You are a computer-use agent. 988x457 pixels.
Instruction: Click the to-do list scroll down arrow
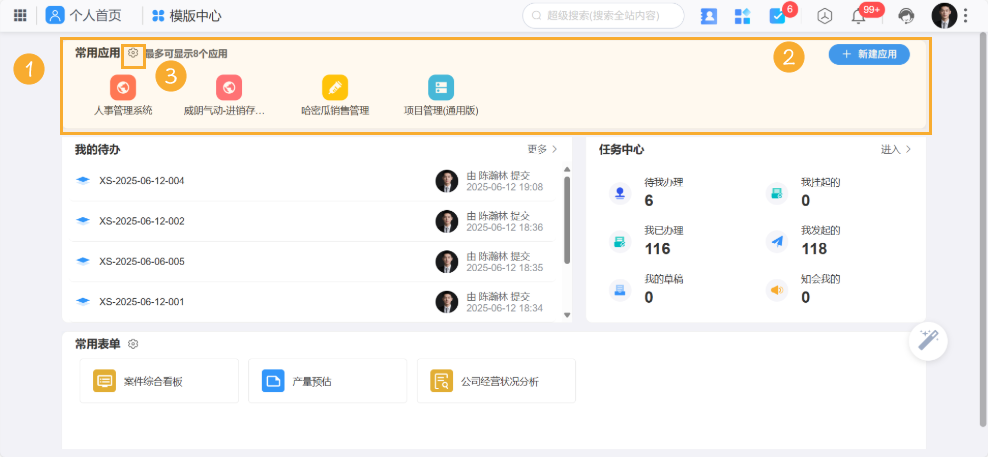coord(567,315)
